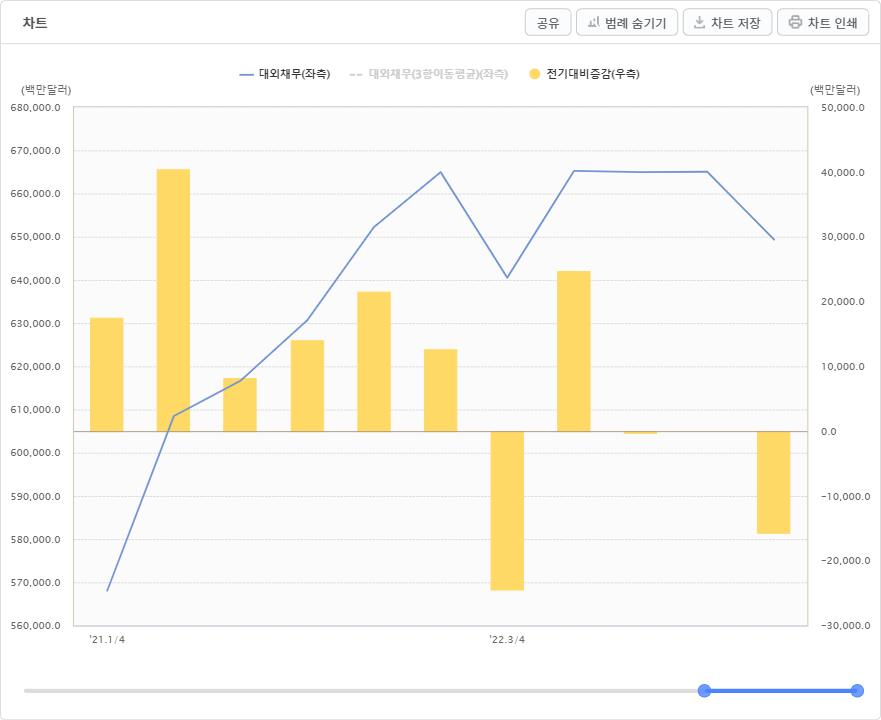Click the download icon in 차트 저장
The height and width of the screenshot is (720, 881).
click(699, 22)
